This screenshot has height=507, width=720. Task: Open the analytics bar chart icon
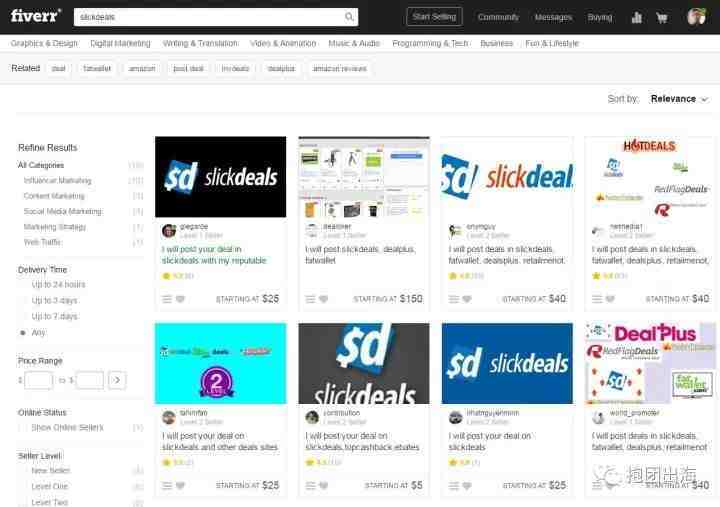(x=636, y=17)
